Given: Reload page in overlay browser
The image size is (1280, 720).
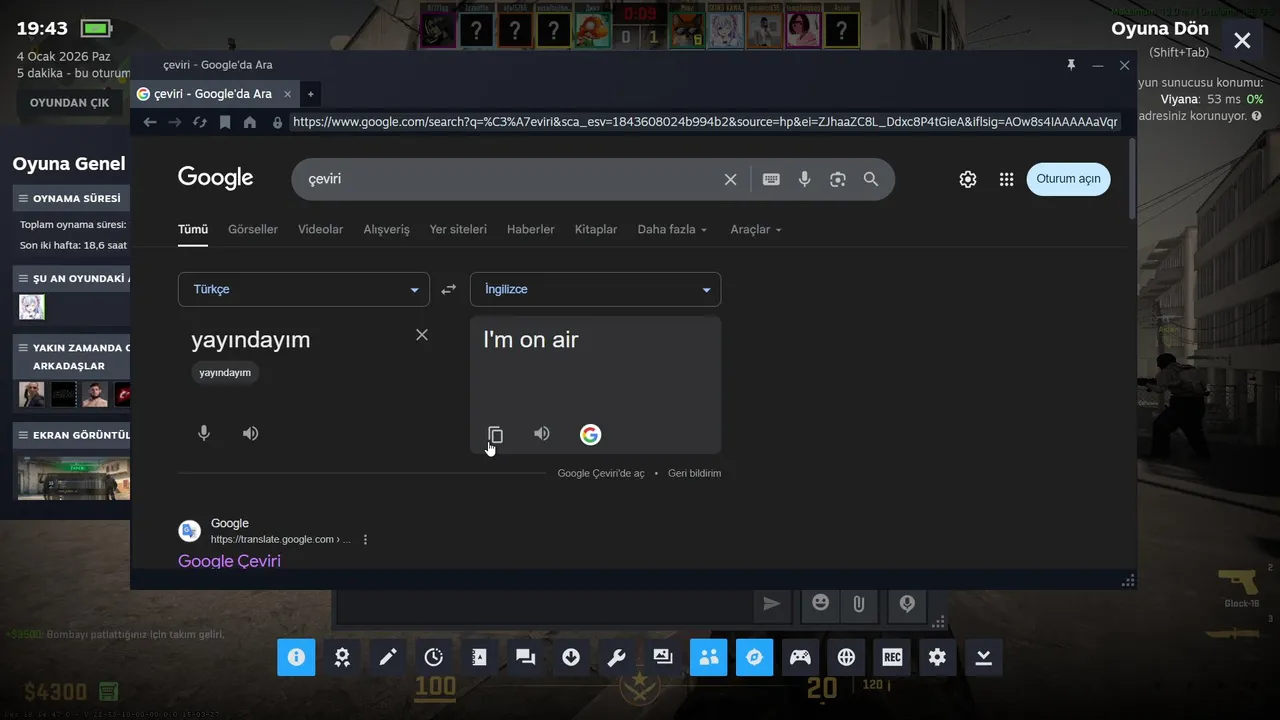Looking at the screenshot, I should pyautogui.click(x=200, y=122).
